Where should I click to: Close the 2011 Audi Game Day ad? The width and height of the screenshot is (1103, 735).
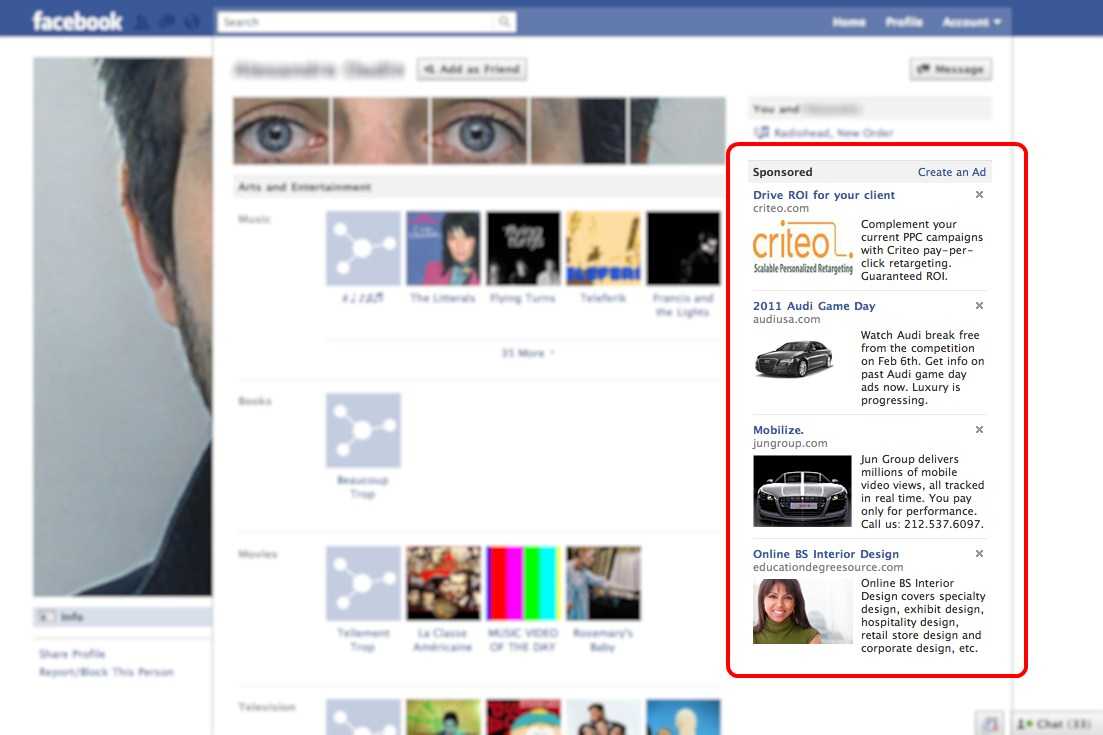(979, 306)
